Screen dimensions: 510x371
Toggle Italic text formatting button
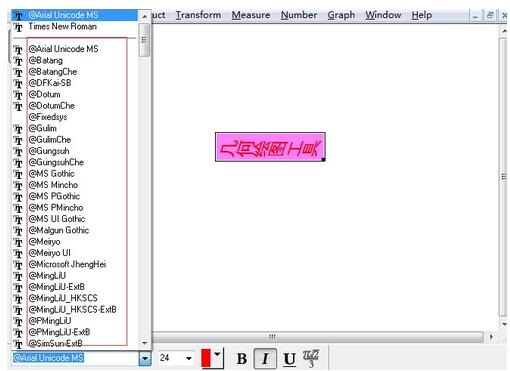[265, 359]
